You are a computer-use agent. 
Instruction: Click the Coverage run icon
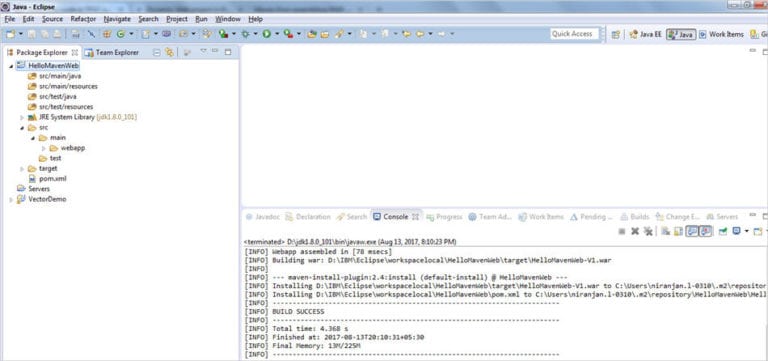[223, 34]
